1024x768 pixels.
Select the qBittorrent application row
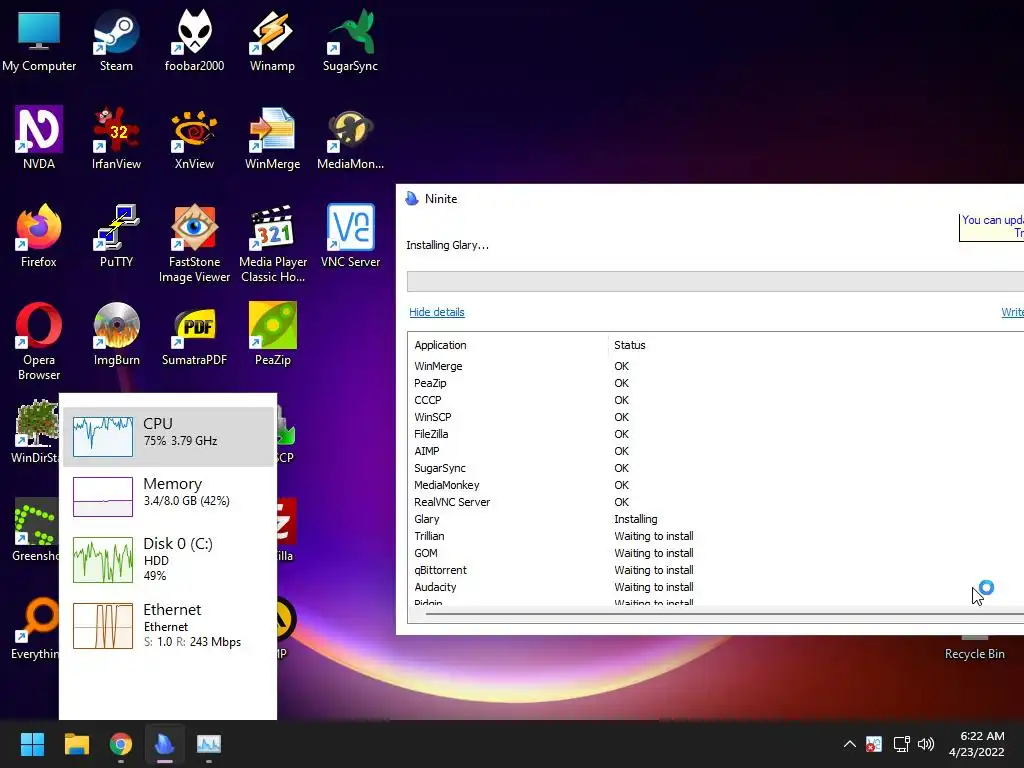[x=716, y=570]
